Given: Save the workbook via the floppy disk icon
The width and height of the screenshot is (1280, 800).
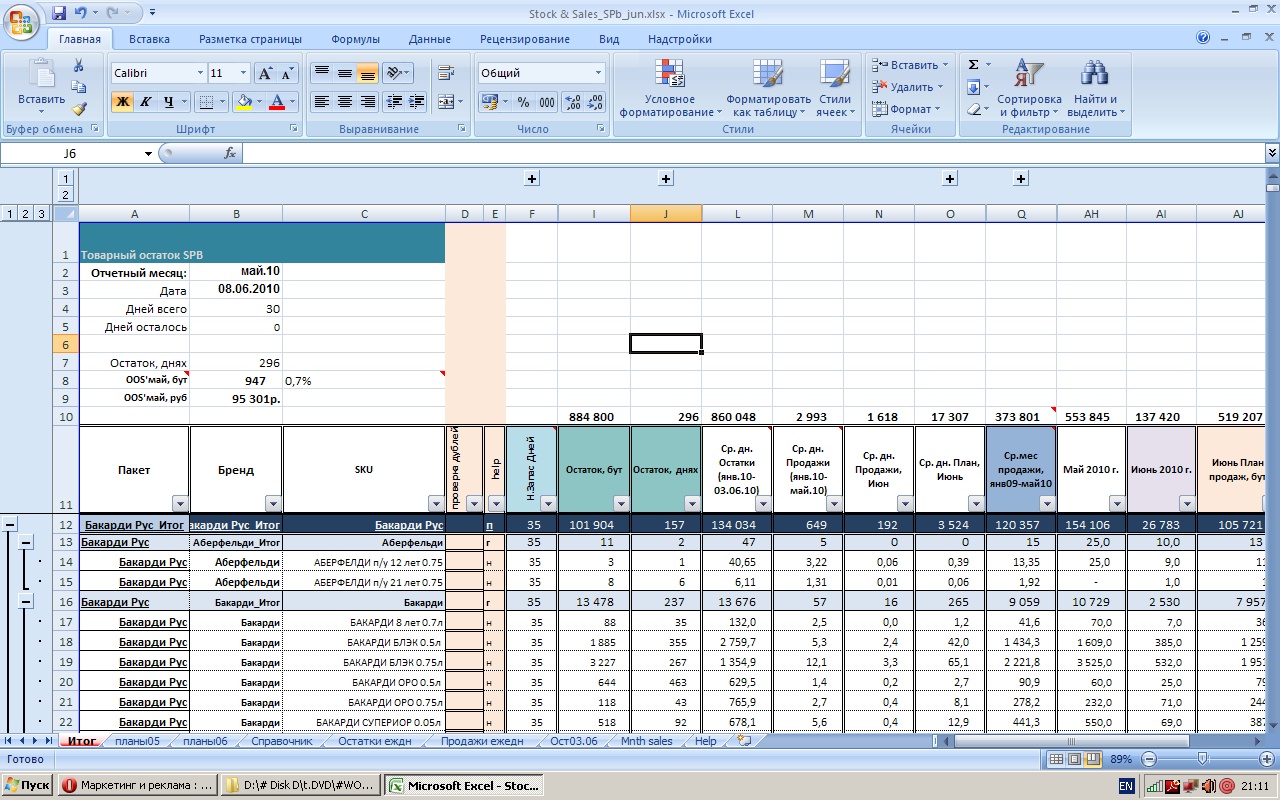Looking at the screenshot, I should pos(59,14).
